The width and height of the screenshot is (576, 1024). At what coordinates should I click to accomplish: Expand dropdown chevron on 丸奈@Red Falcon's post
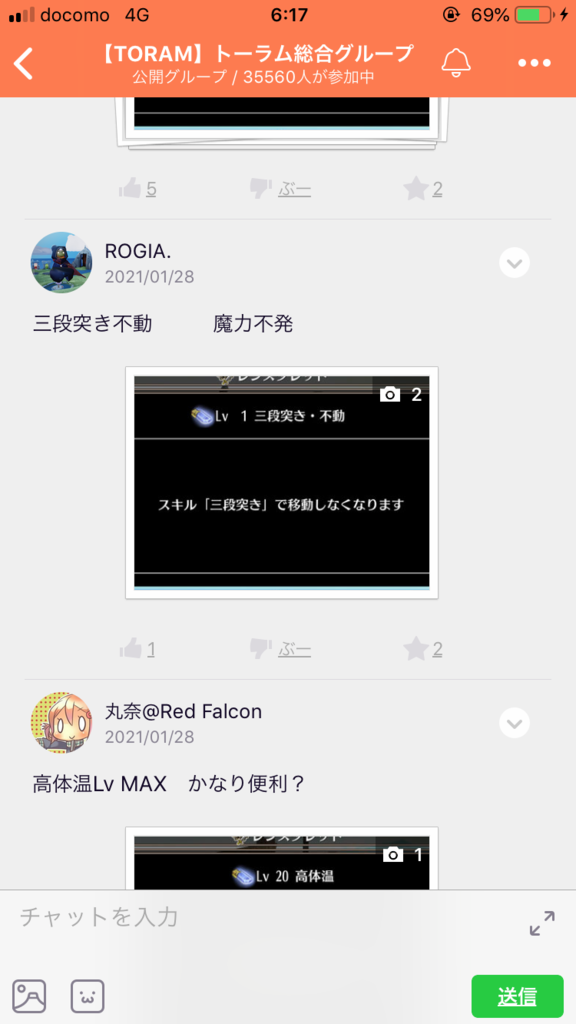[514, 723]
